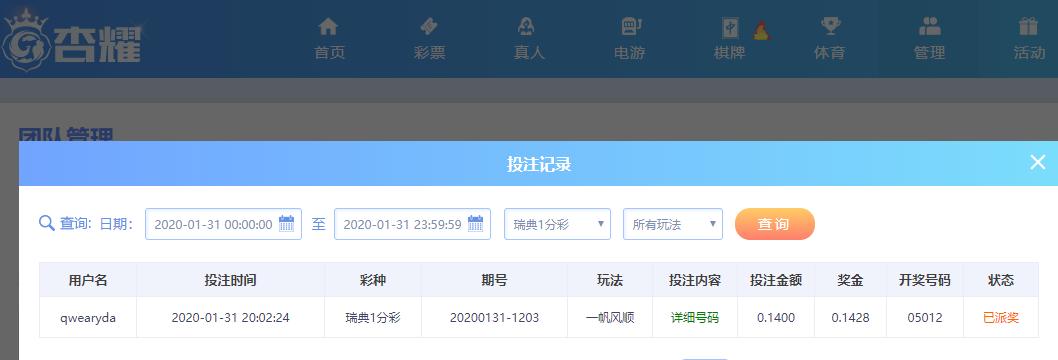Screen dimensions: 1058x360
Task: Close the 投注记录 dialog with X
Action: (x=1037, y=162)
